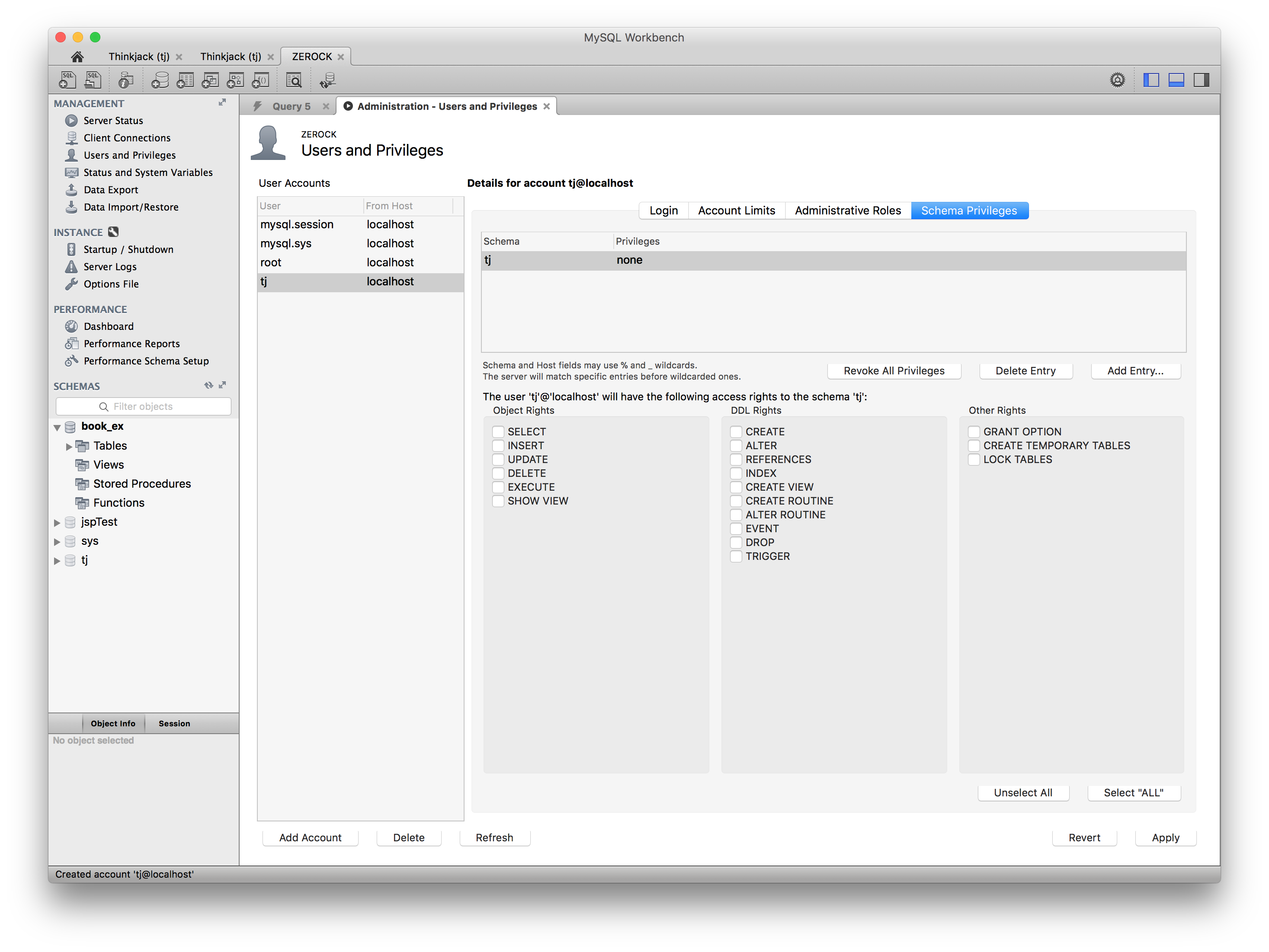This screenshot has height=952, width=1269.
Task: Click the Server Status icon
Action: 72,120
